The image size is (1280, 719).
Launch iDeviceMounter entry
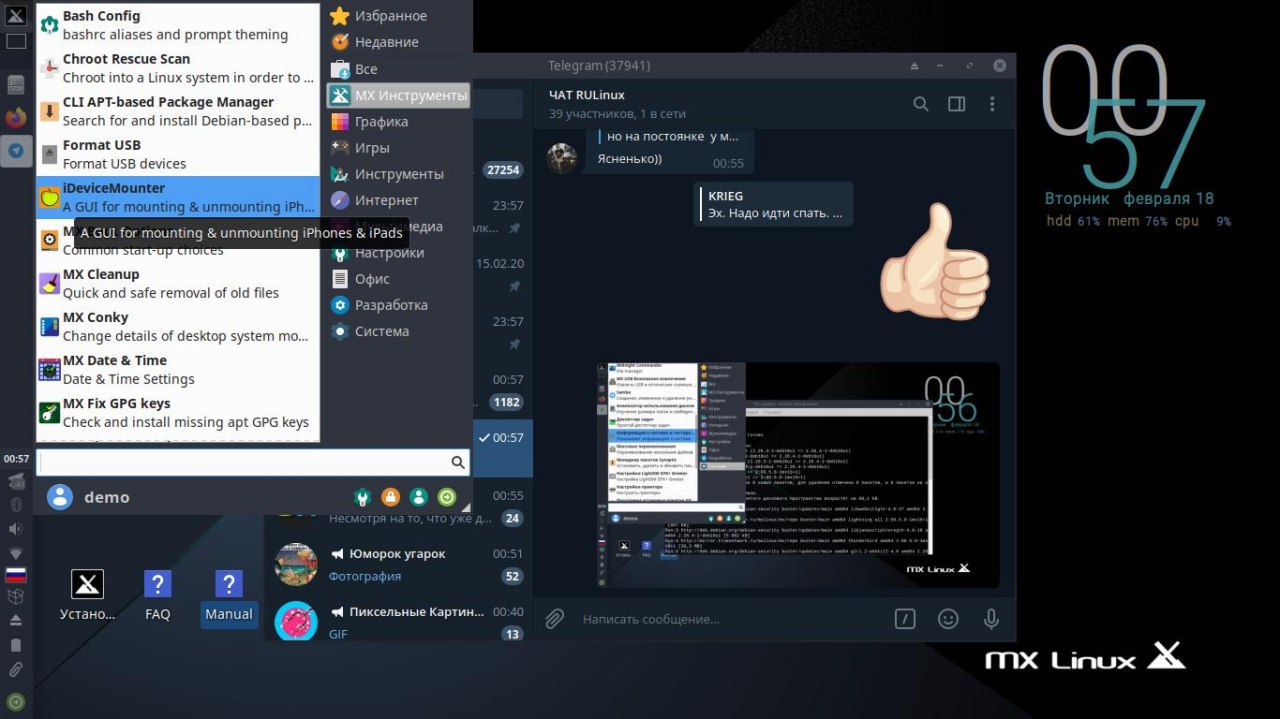(178, 197)
